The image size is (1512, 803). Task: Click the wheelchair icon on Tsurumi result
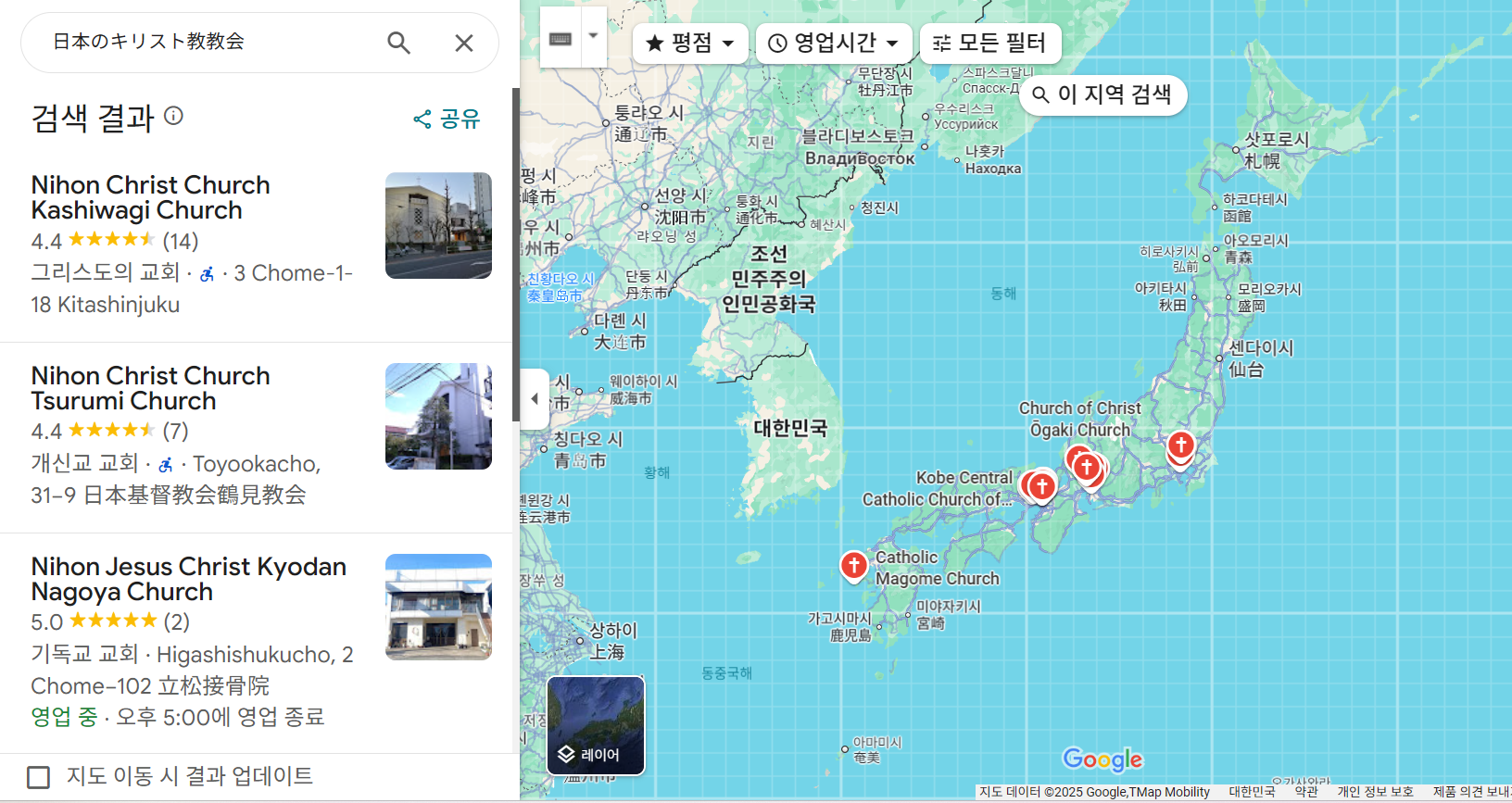166,465
